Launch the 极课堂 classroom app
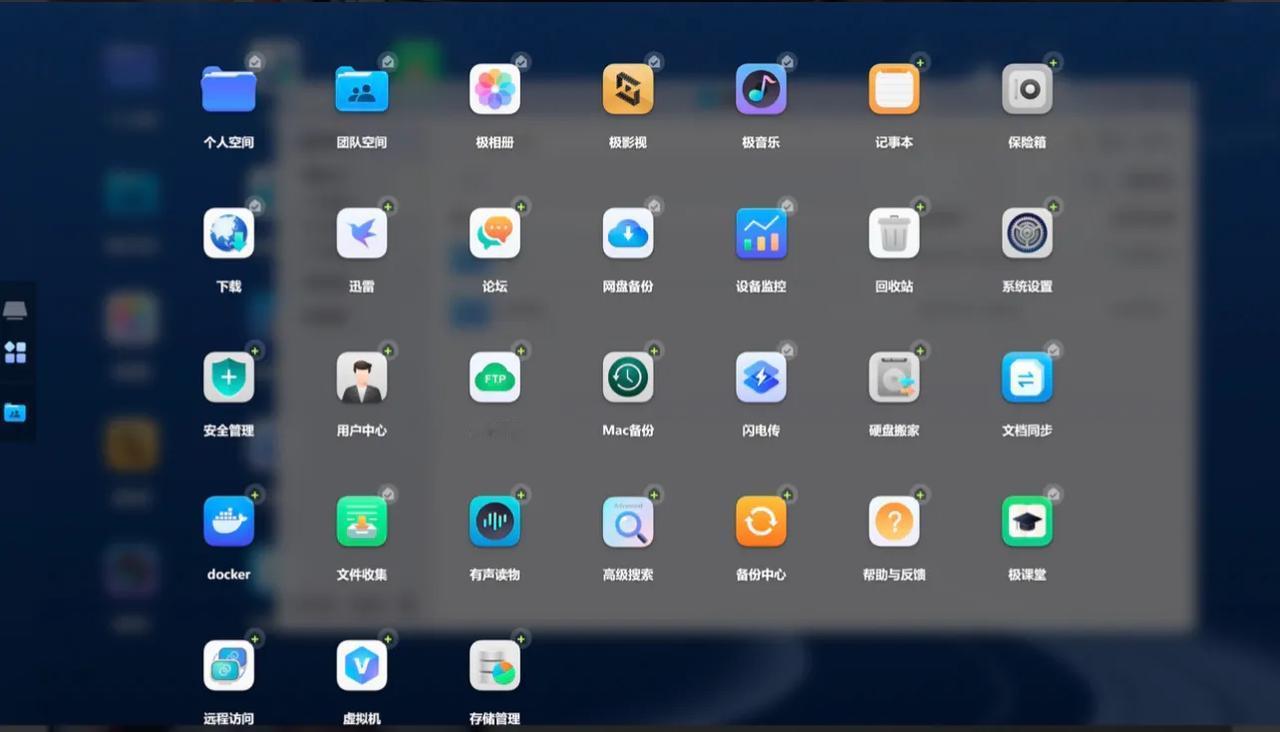 (1027, 521)
